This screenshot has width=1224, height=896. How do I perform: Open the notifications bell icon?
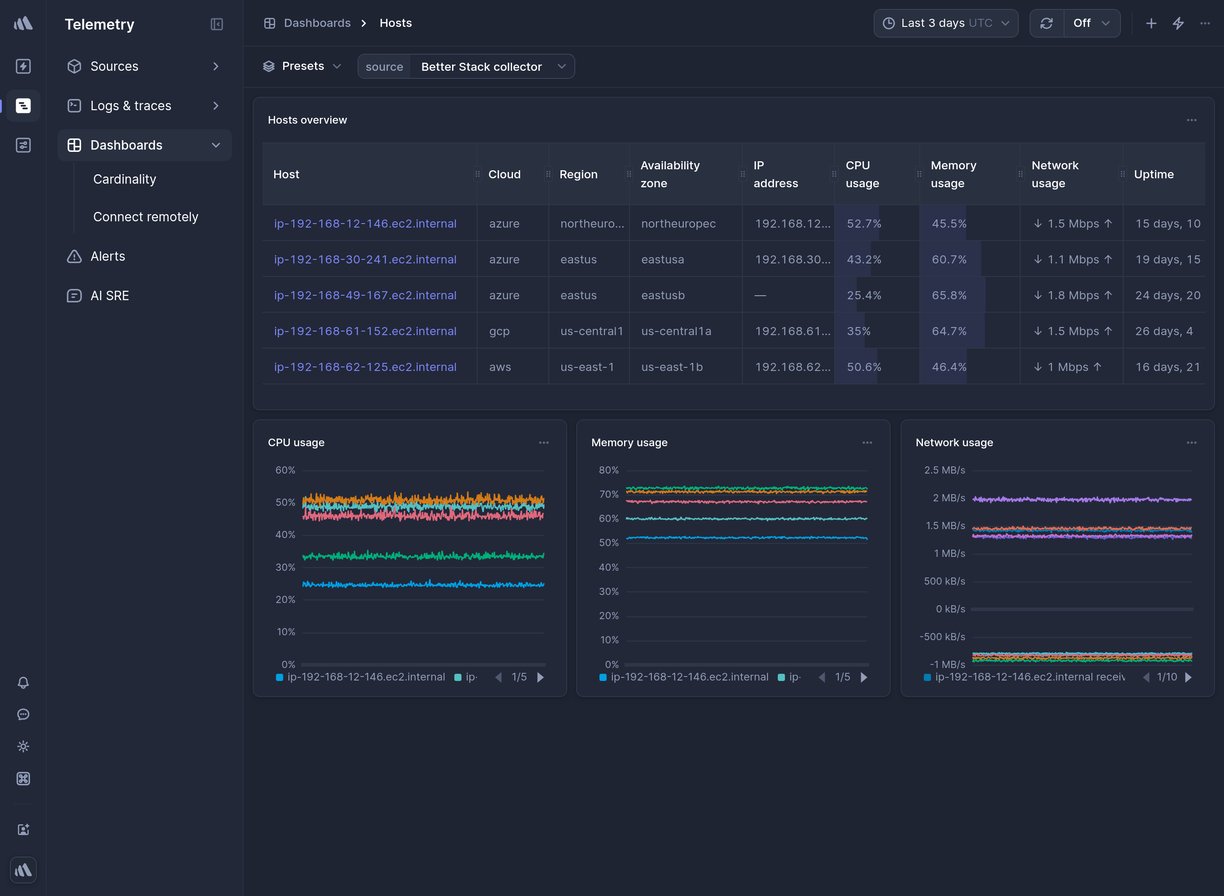[23, 683]
